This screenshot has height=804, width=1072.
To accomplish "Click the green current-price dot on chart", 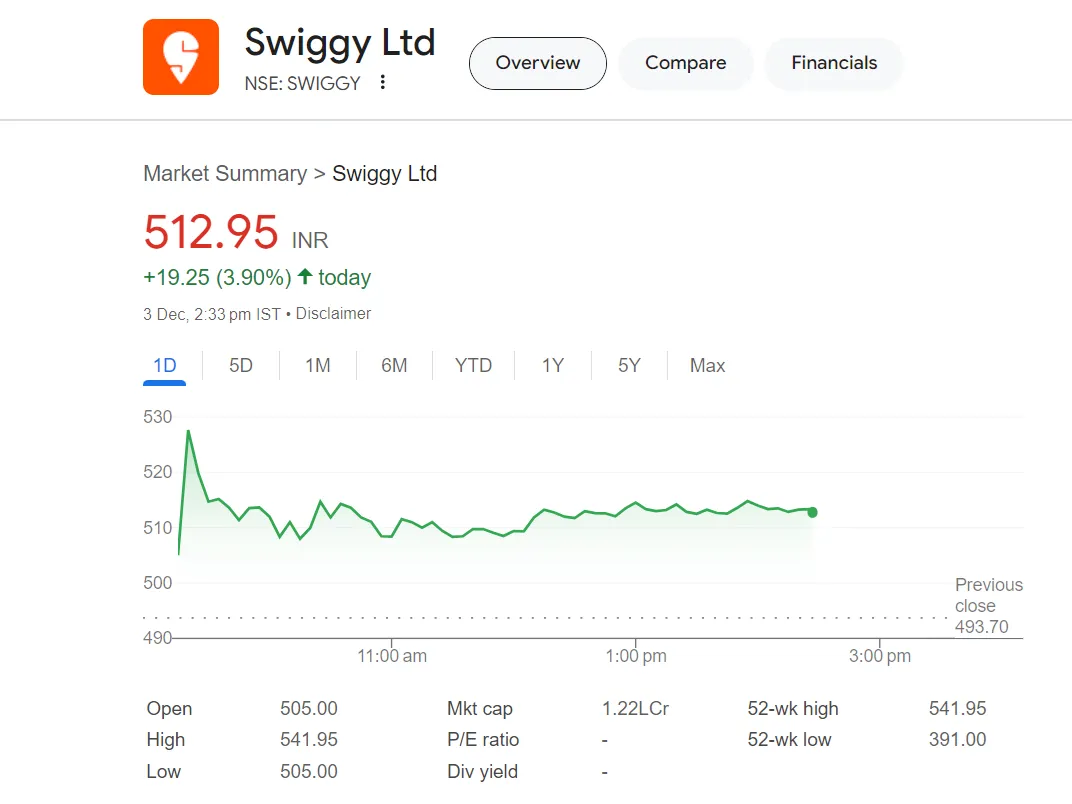I will [x=812, y=512].
